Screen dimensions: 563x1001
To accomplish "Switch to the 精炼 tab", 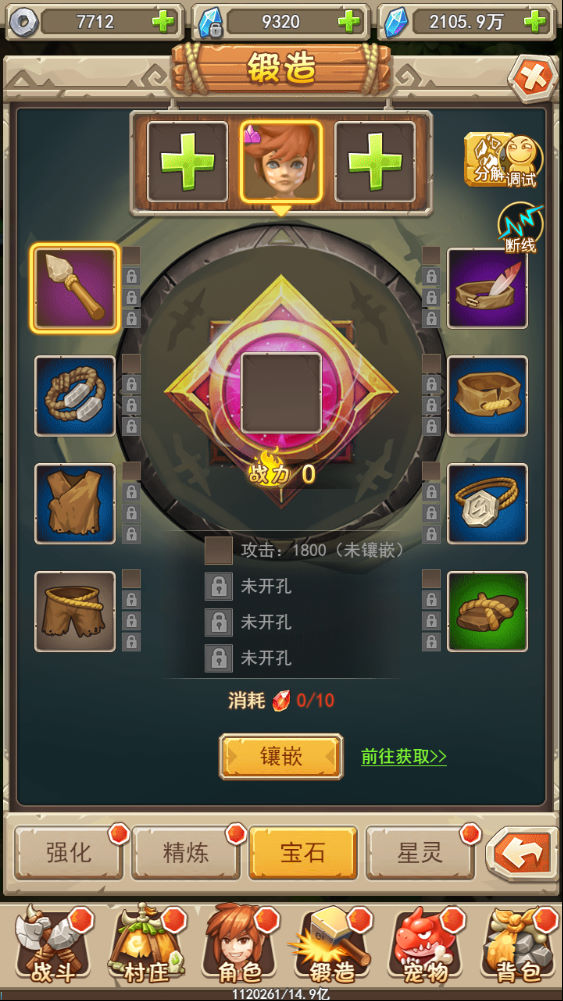I will [x=186, y=854].
